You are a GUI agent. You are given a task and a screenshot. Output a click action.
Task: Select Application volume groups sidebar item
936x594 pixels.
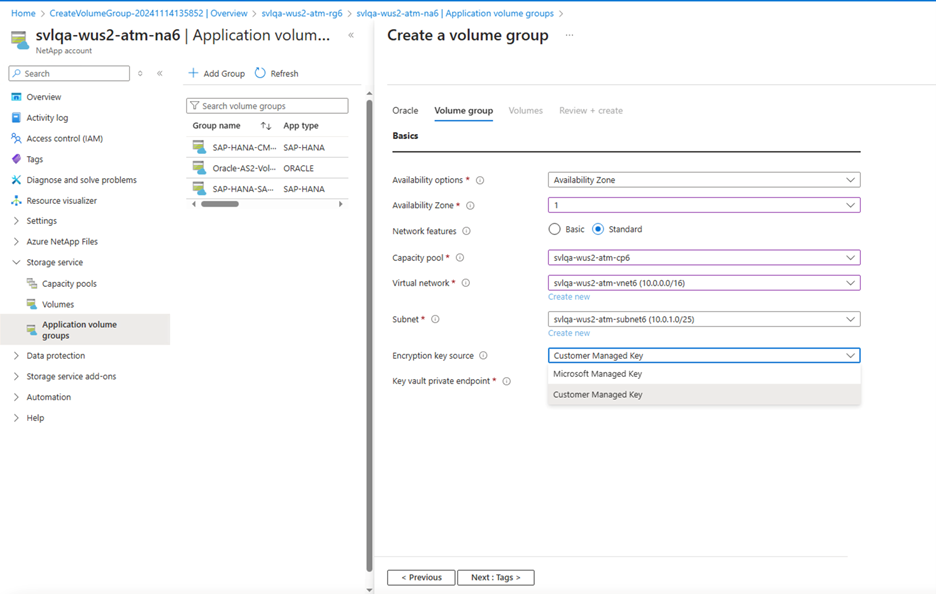(85, 330)
